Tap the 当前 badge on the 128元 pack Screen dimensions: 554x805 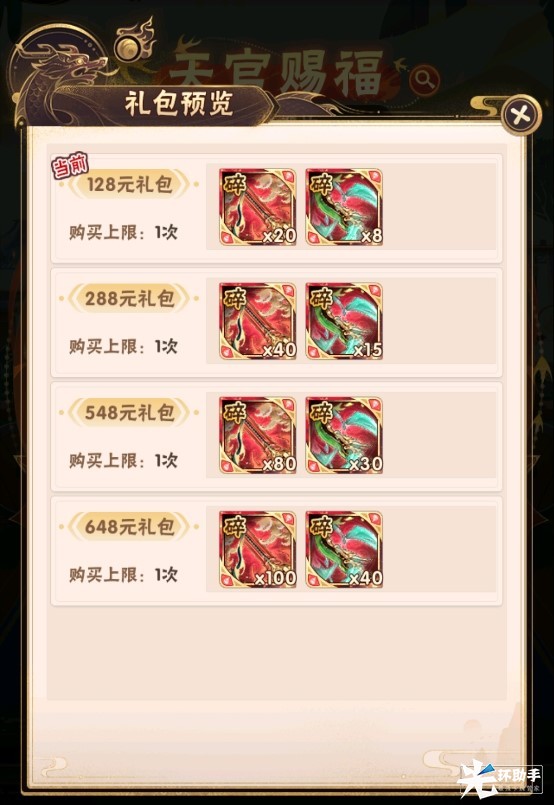(x=70, y=165)
